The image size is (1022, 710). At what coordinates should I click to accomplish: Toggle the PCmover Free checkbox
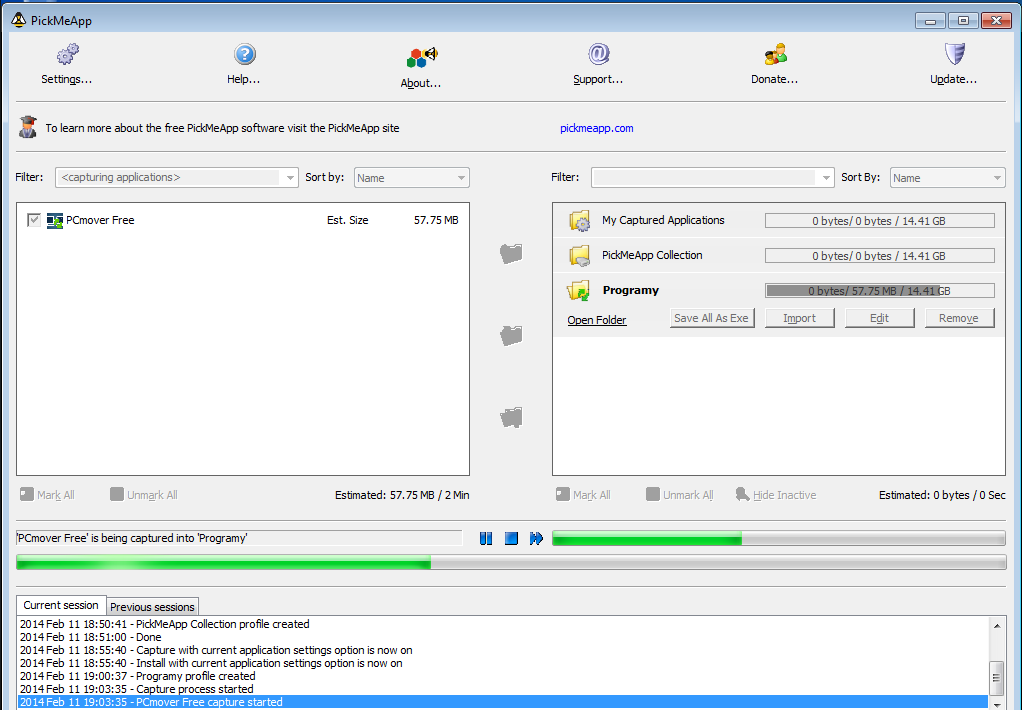click(34, 220)
